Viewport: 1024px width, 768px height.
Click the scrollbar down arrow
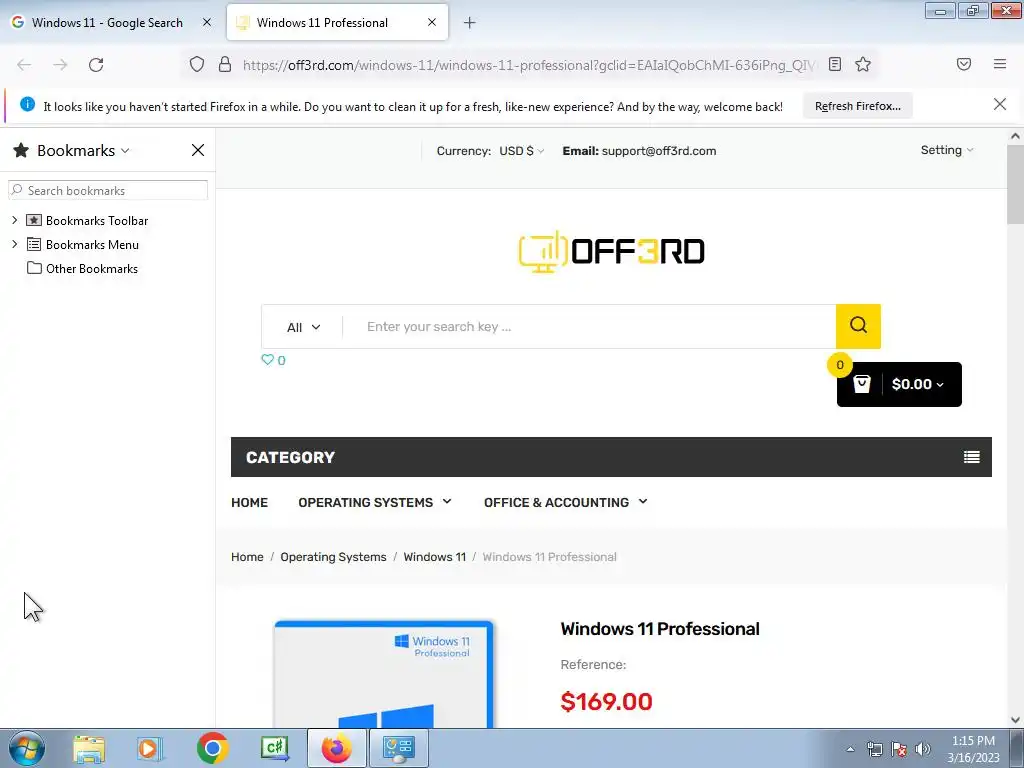[x=1015, y=720]
